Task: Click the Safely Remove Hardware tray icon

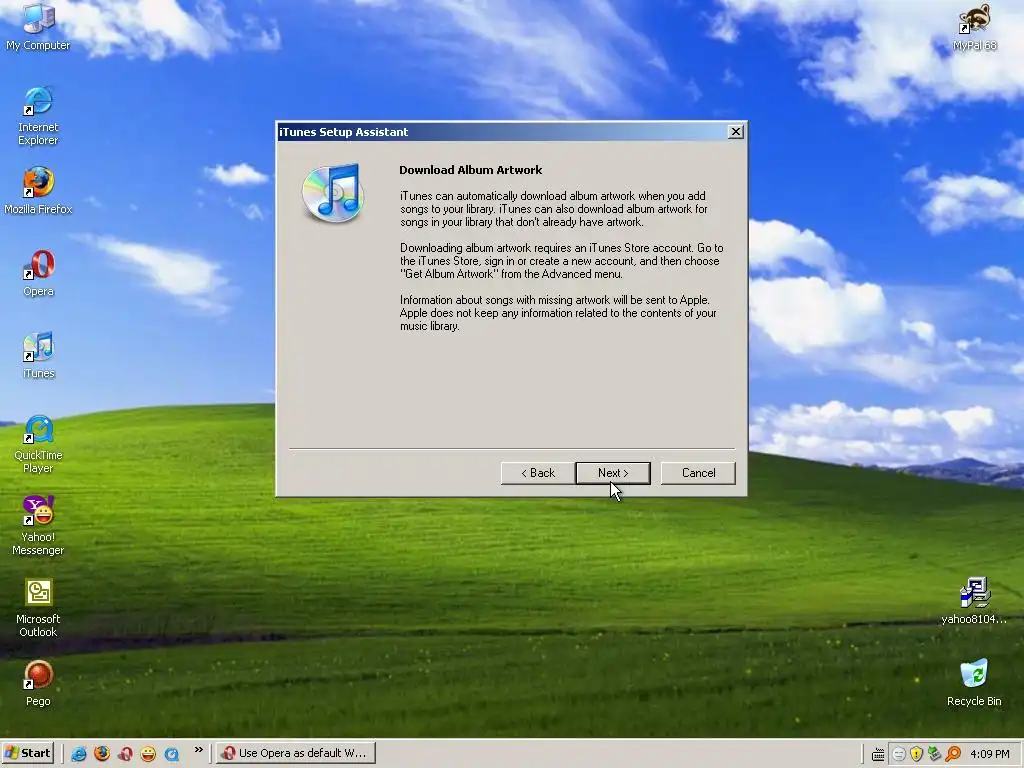Action: tap(935, 754)
